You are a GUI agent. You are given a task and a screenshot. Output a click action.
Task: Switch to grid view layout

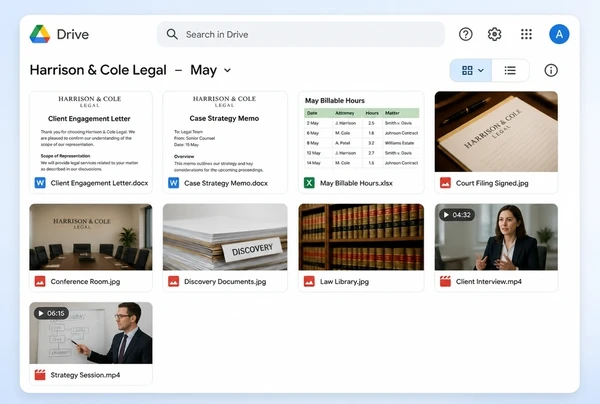[467, 70]
